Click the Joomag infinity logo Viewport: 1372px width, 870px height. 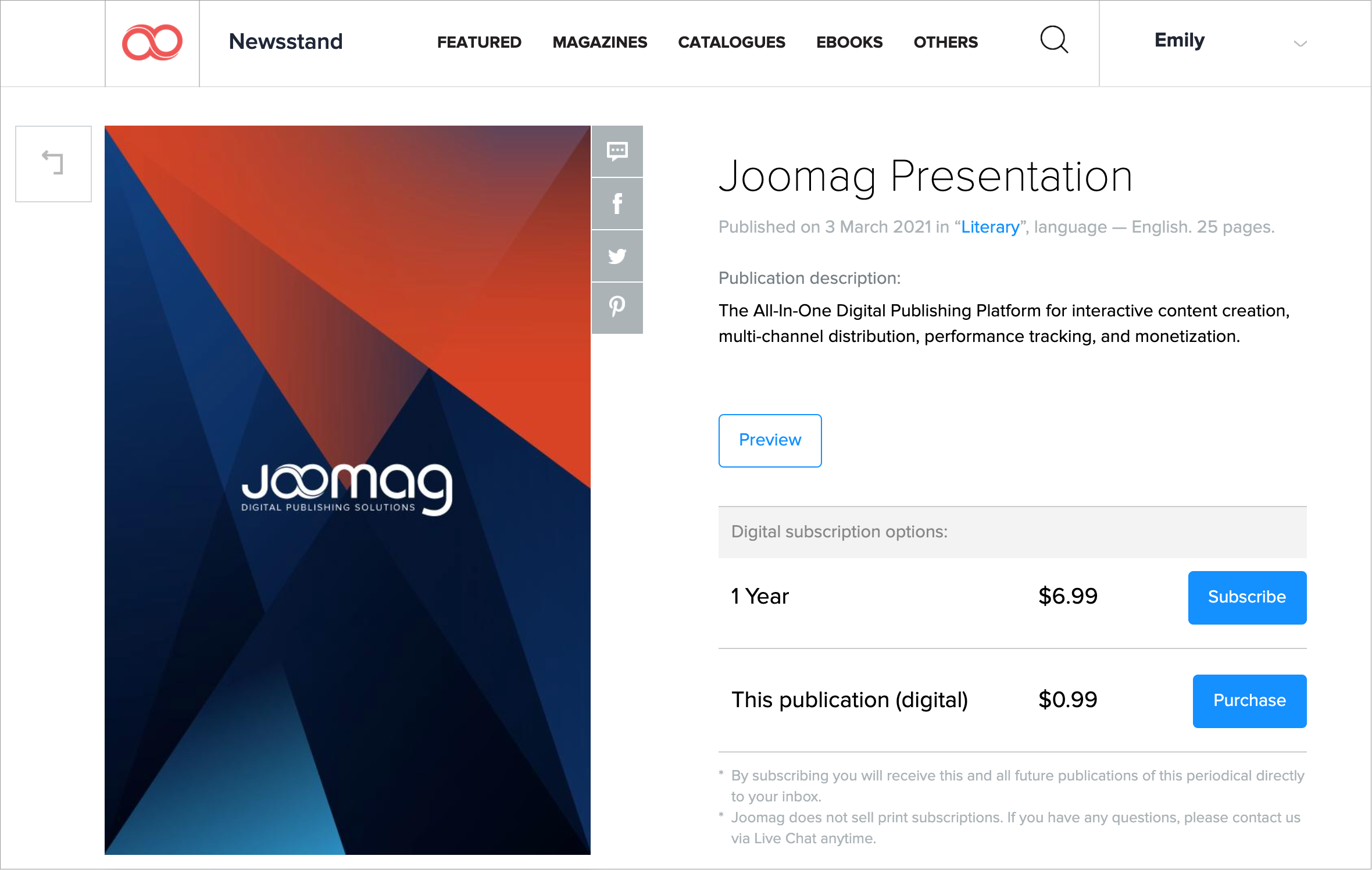click(152, 42)
